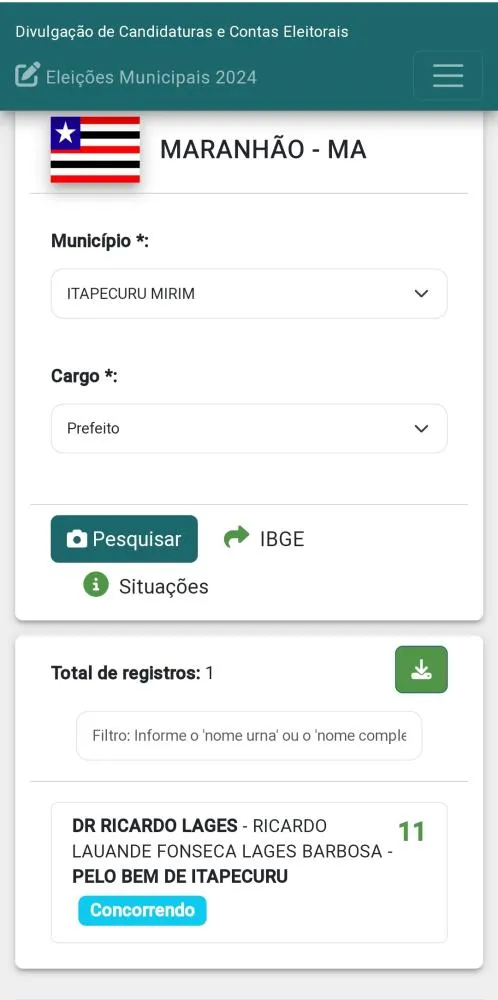Open the ITAPECURU MIRIM select box
Image resolution: width=498 pixels, height=1000 pixels.
249,293
